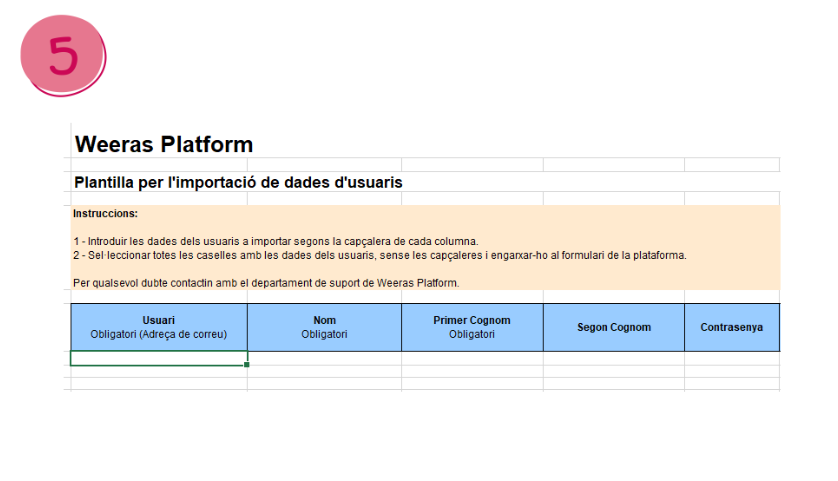Click instruction line 2 'Sel·leccionar totes les caselles'
Viewport: 838px width, 481px height.
[x=379, y=255]
